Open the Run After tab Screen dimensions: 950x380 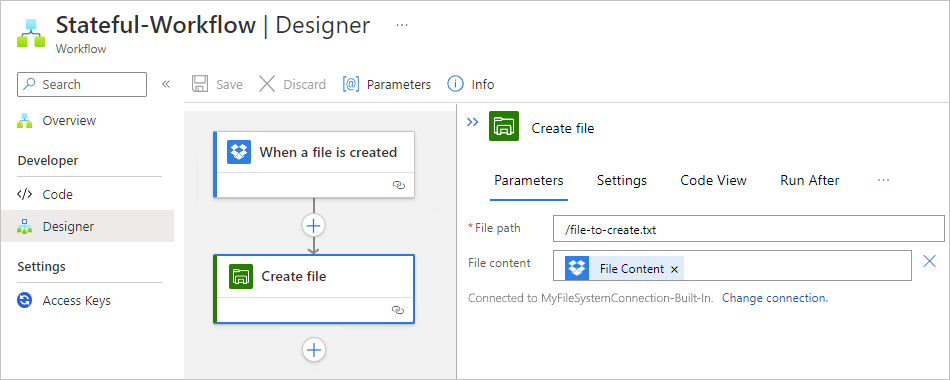pyautogui.click(x=809, y=181)
